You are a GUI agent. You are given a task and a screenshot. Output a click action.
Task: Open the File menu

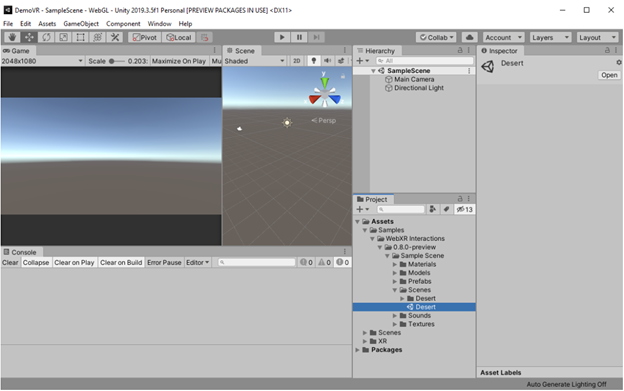tap(8, 24)
